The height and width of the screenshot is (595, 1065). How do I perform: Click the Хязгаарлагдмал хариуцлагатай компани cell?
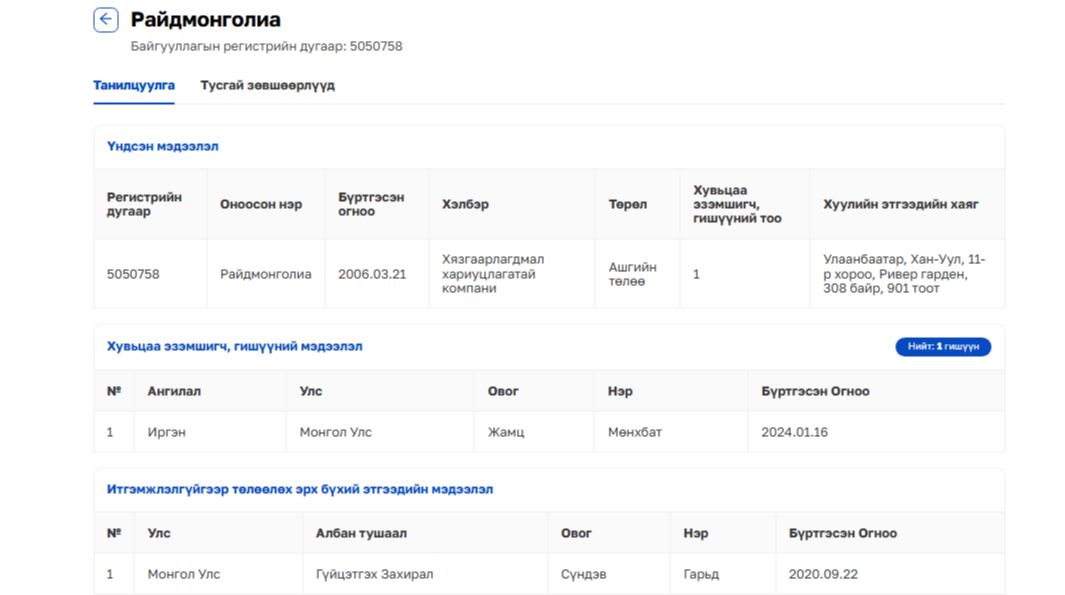(x=493, y=274)
